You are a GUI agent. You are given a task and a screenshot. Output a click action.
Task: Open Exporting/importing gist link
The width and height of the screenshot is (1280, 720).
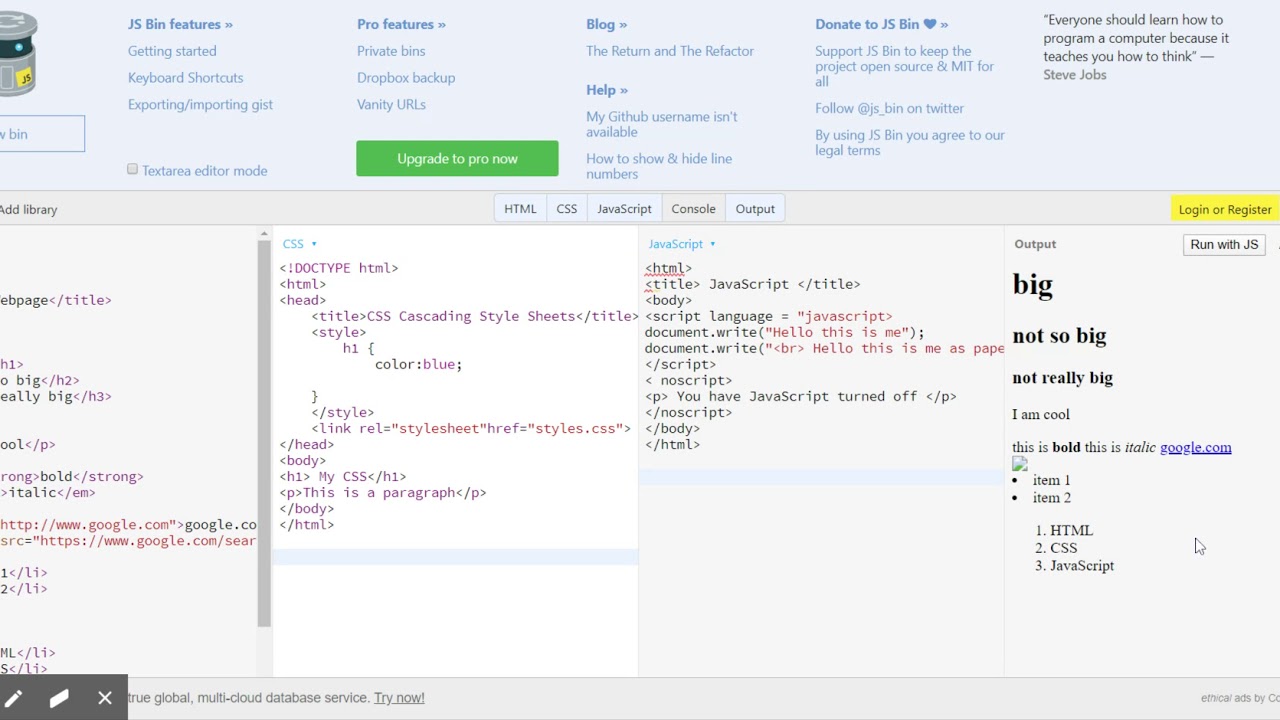coord(200,104)
